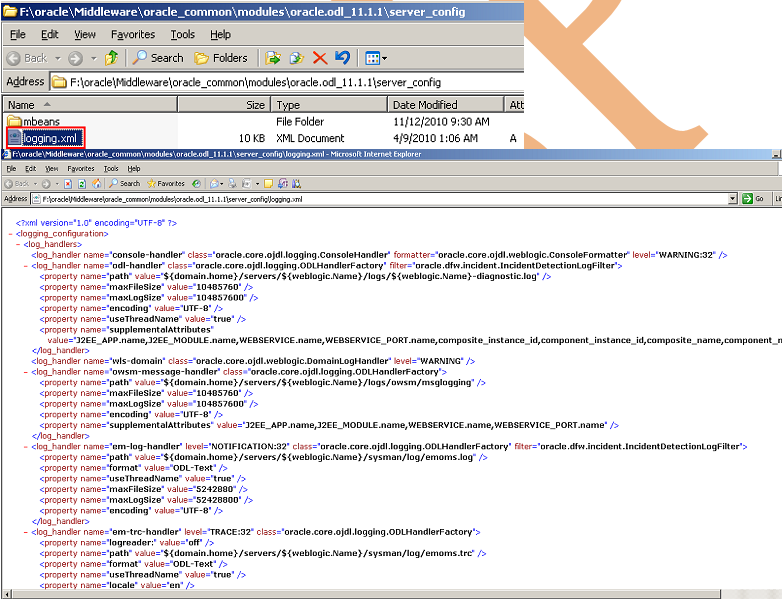Viewport: 782px width, 599px height.
Task: Click the blue Undo icon in Explorer
Action: pyautogui.click(x=343, y=58)
